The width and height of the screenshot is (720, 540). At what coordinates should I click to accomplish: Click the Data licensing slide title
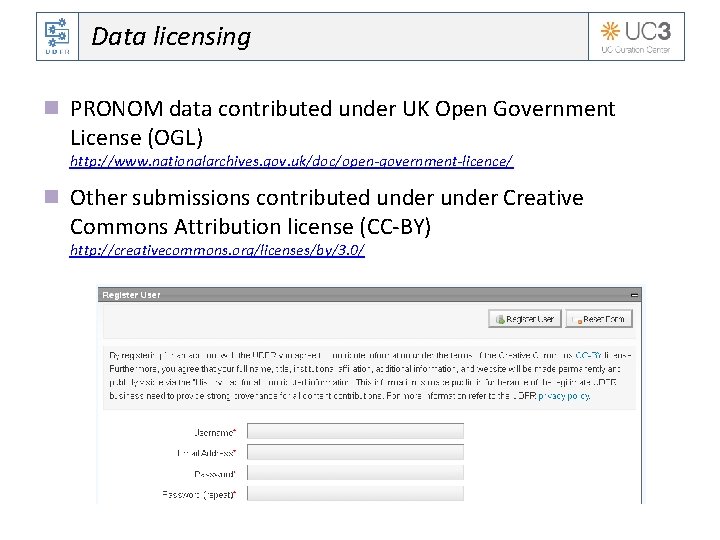click(x=171, y=37)
